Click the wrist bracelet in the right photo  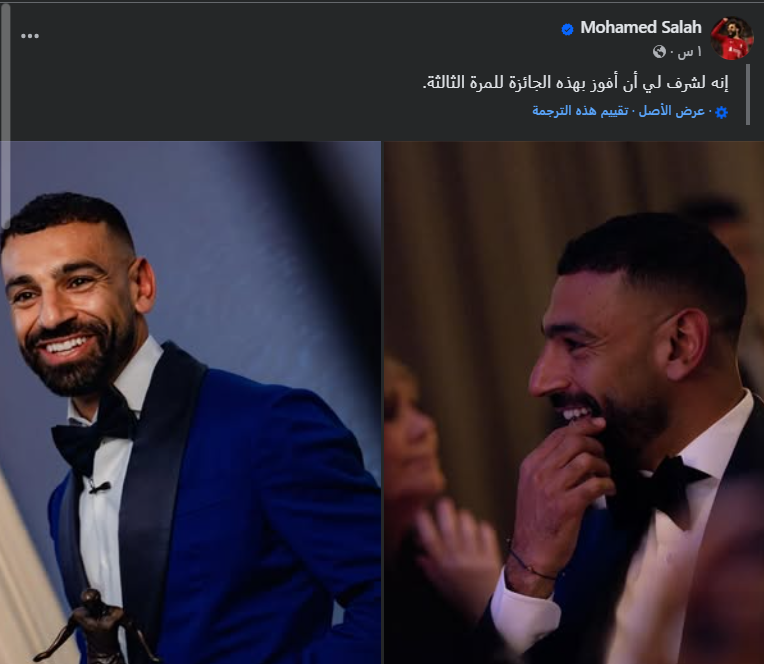(531, 565)
